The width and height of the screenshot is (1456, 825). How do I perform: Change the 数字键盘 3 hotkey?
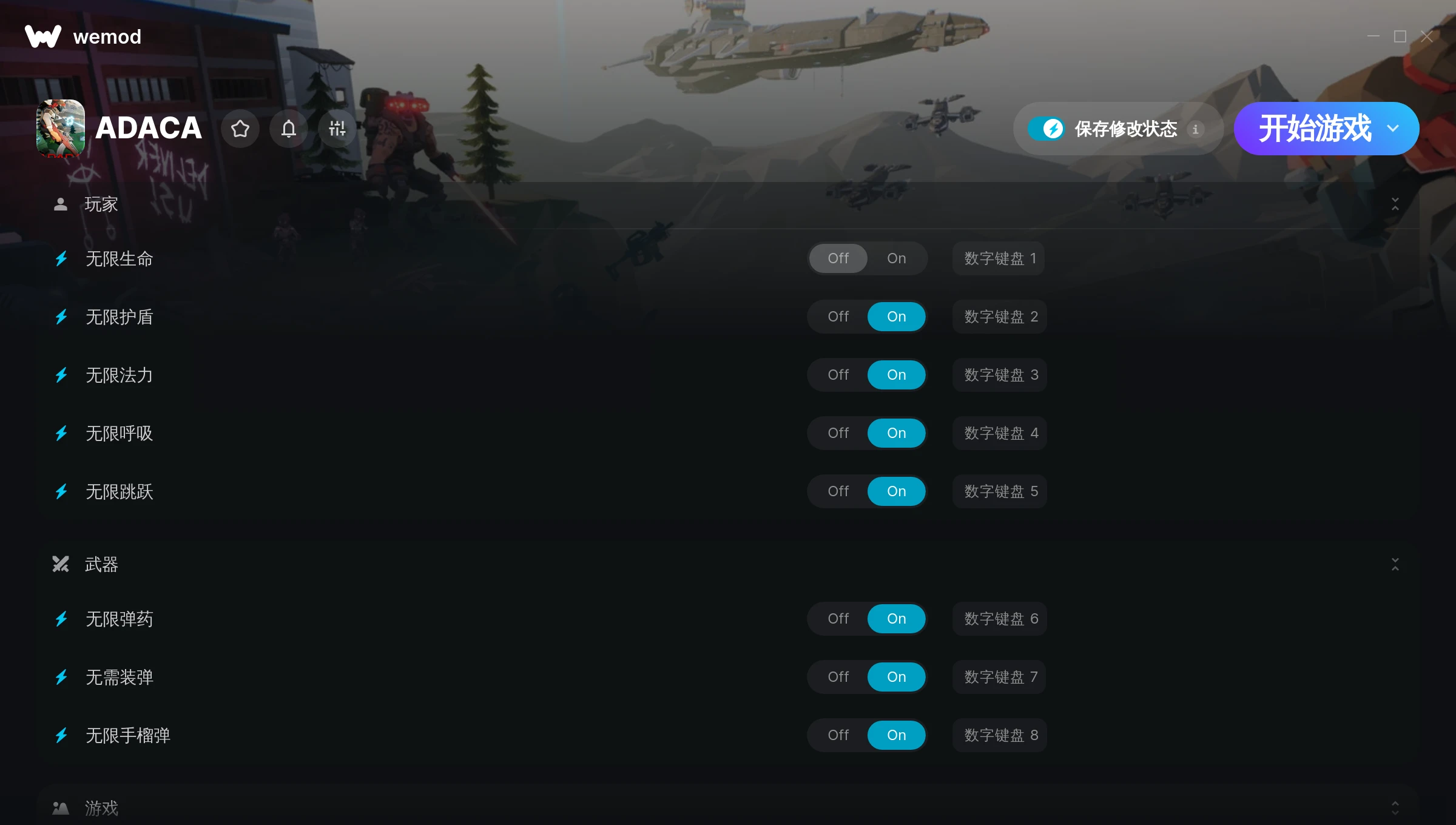(x=1000, y=375)
